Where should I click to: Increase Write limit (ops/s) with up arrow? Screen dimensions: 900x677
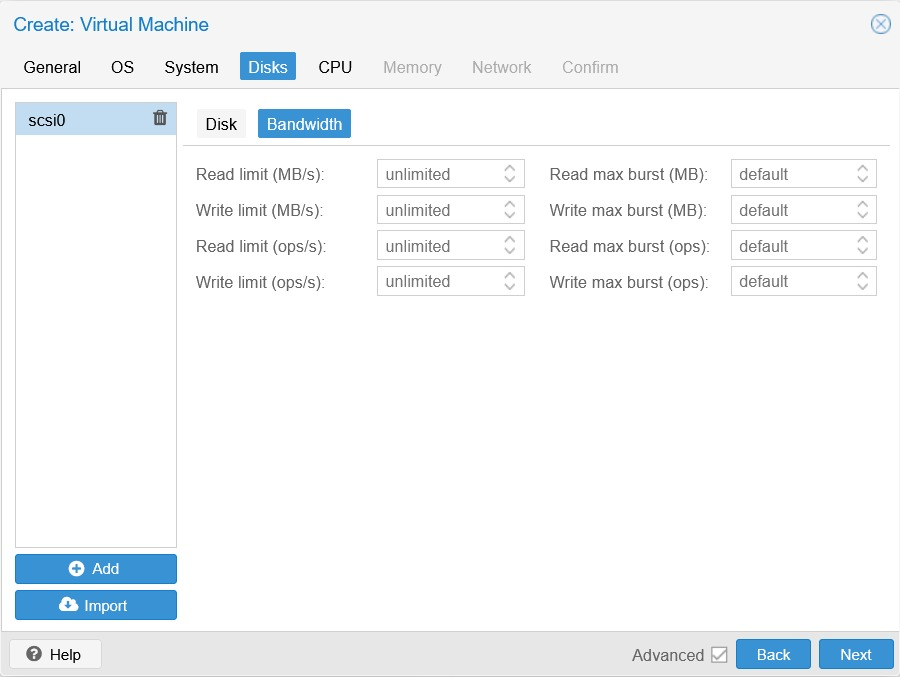click(510, 276)
